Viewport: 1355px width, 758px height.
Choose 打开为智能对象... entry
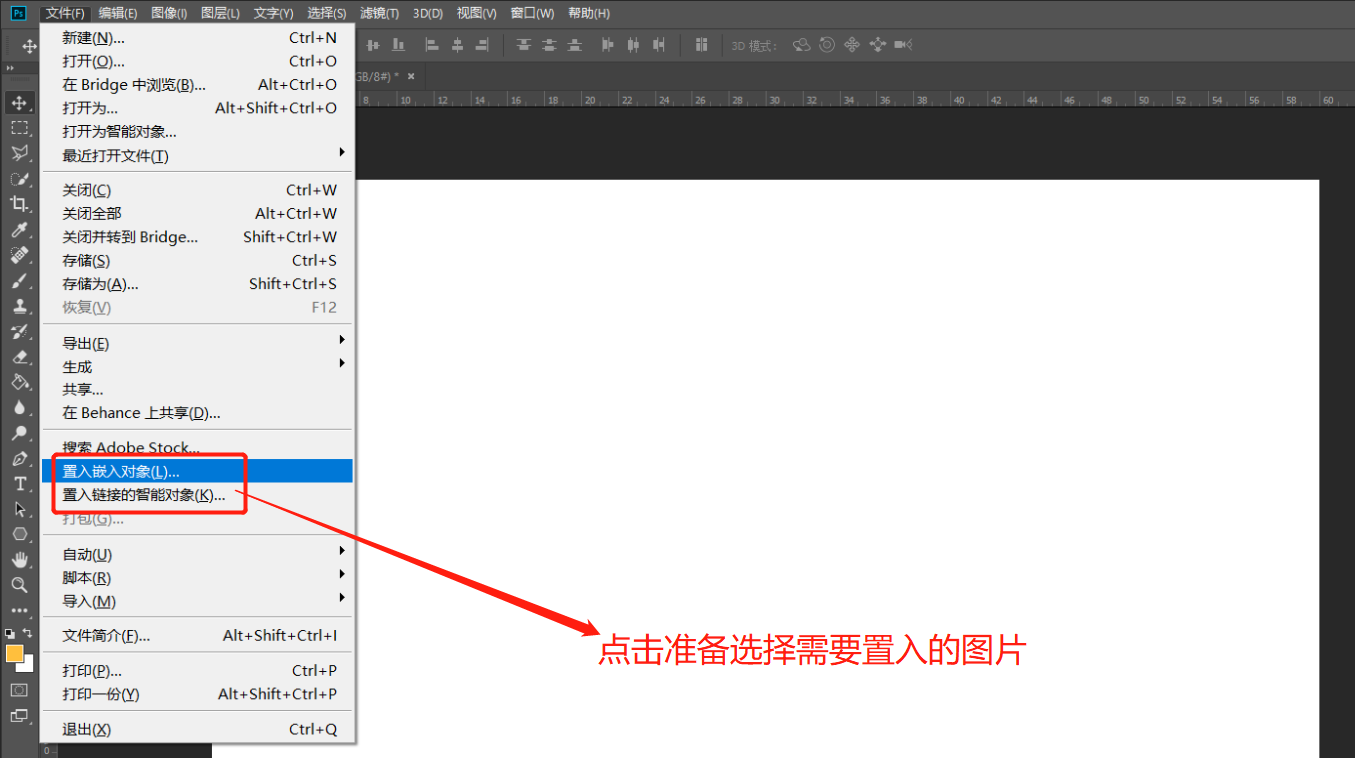click(x=198, y=132)
